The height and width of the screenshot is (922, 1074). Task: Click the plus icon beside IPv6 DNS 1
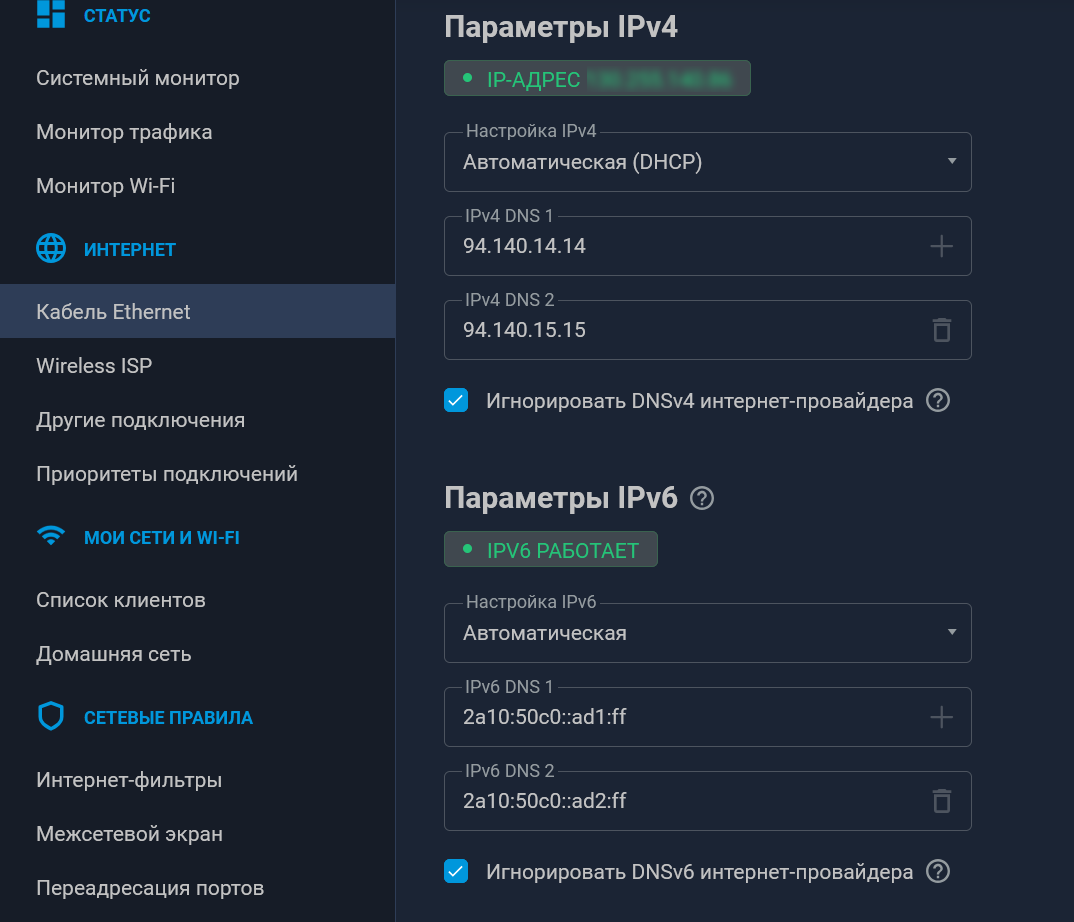pos(941,717)
